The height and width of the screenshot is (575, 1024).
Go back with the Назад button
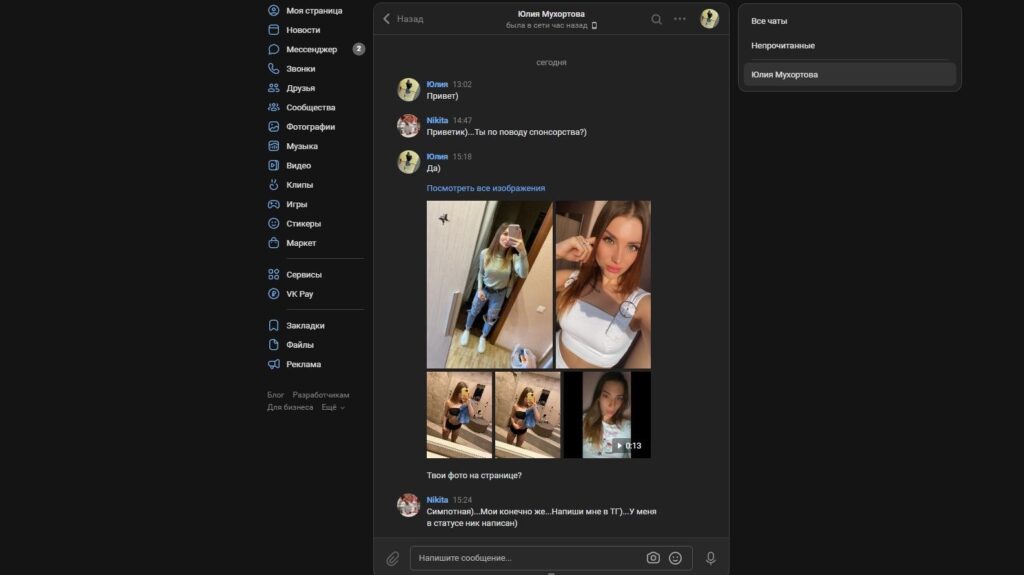point(404,19)
